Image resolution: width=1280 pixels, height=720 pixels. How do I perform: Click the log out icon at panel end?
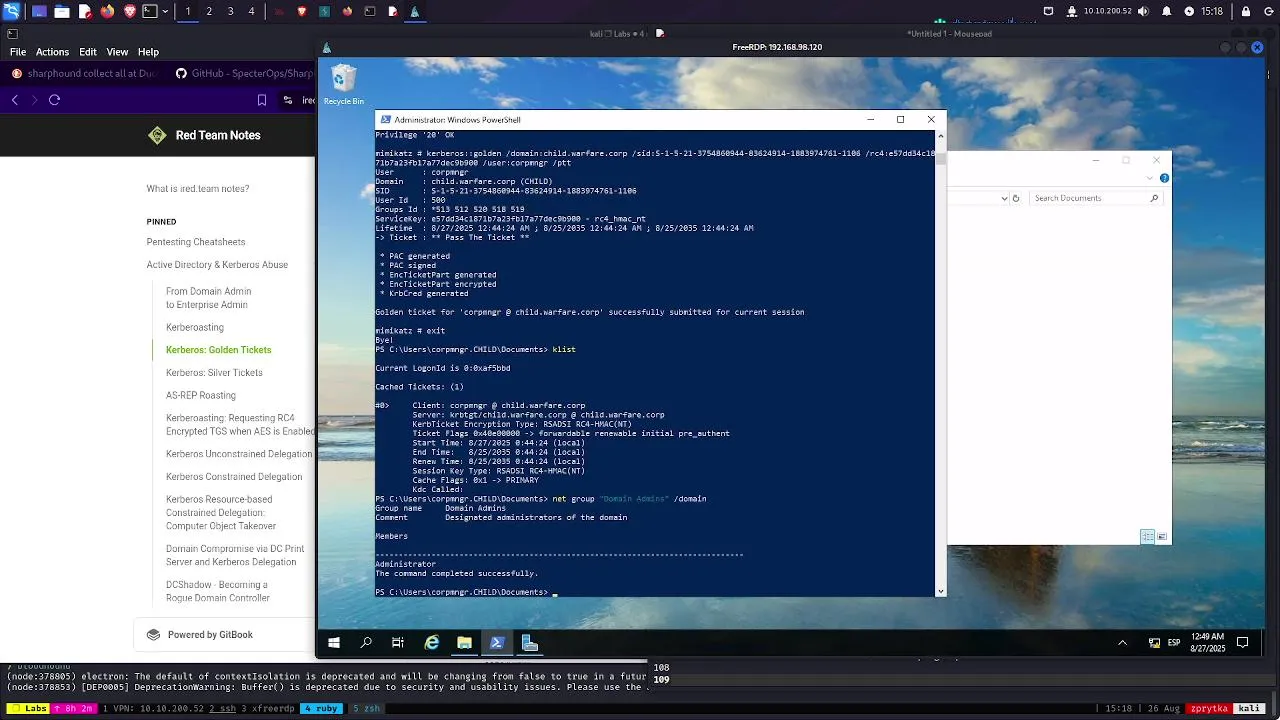coord(1268,11)
